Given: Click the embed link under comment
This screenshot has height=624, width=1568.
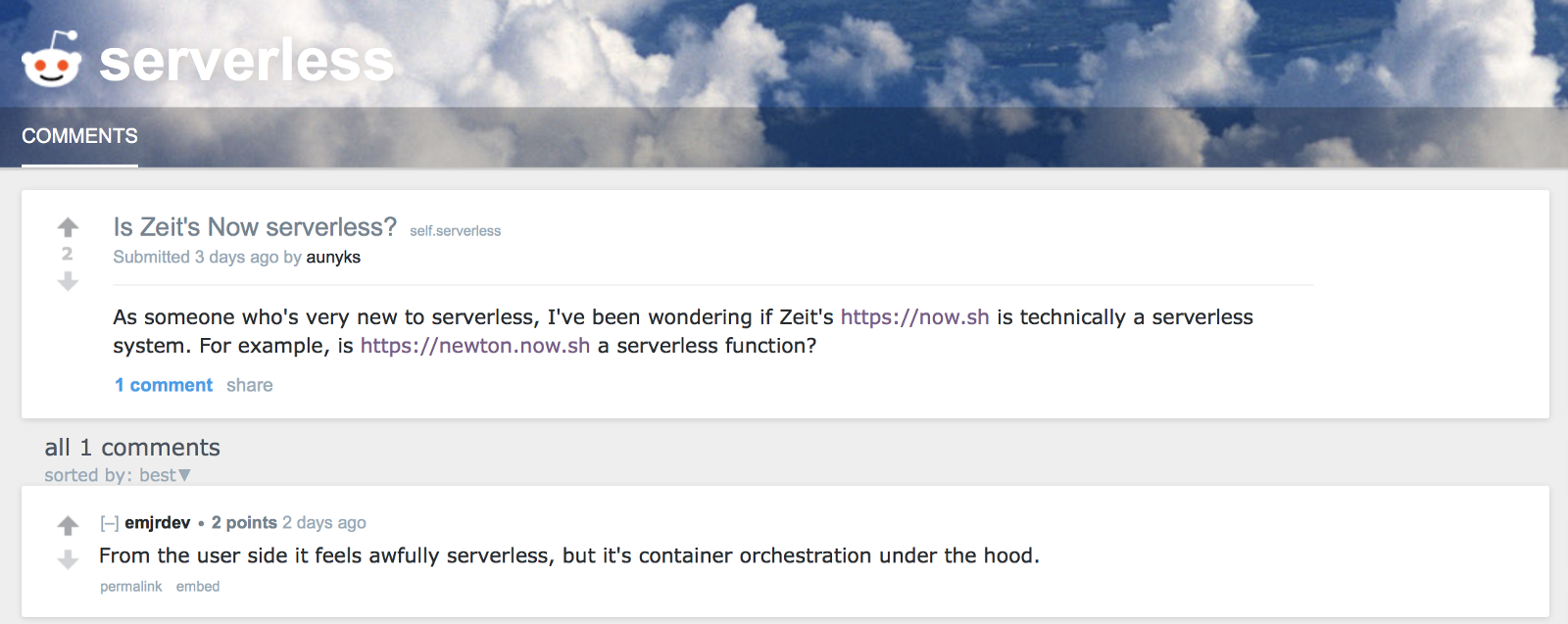Looking at the screenshot, I should coord(198,587).
